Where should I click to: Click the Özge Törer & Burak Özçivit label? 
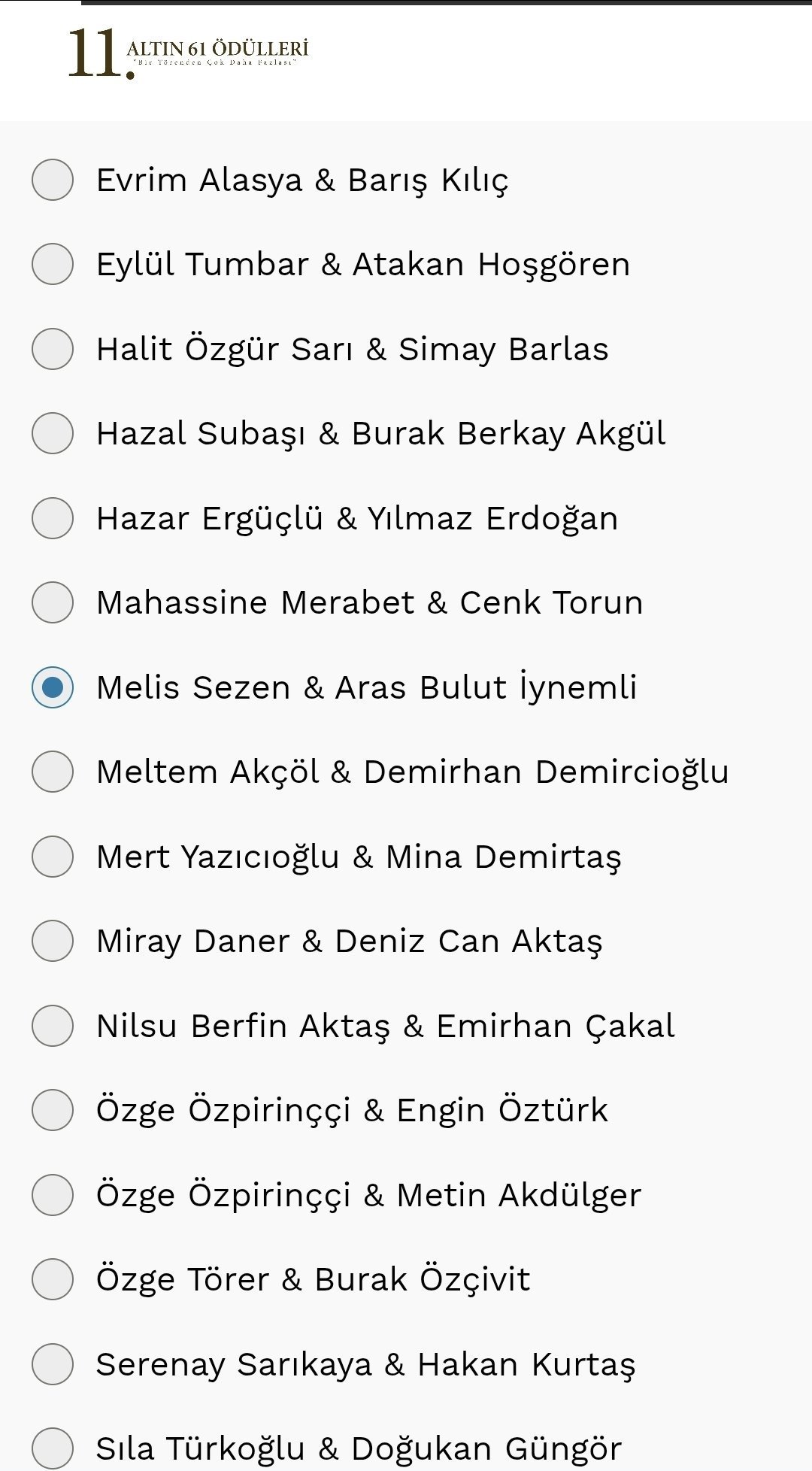(313, 1280)
